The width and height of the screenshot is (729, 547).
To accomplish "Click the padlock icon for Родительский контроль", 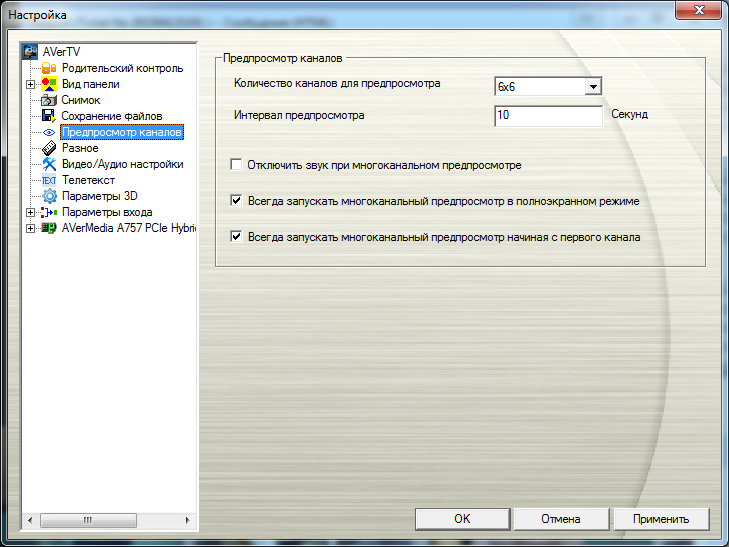I will 49,68.
